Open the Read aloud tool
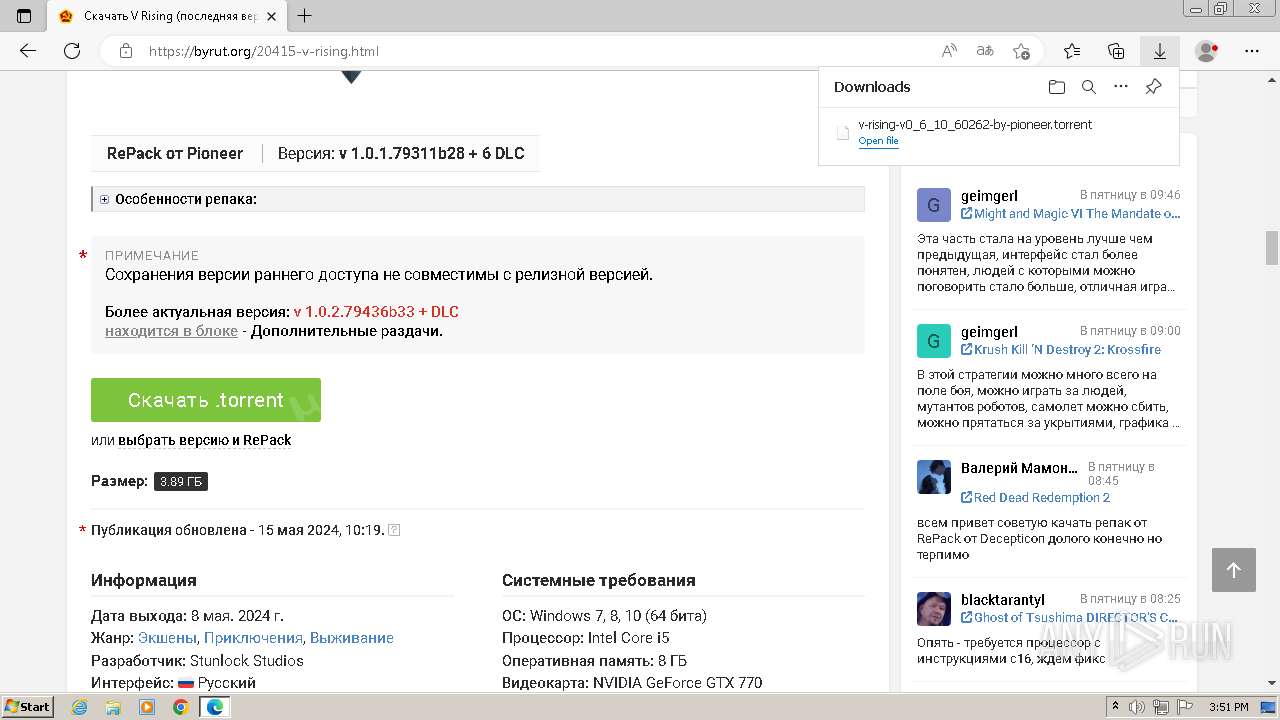1280x720 pixels. pyautogui.click(x=949, y=51)
